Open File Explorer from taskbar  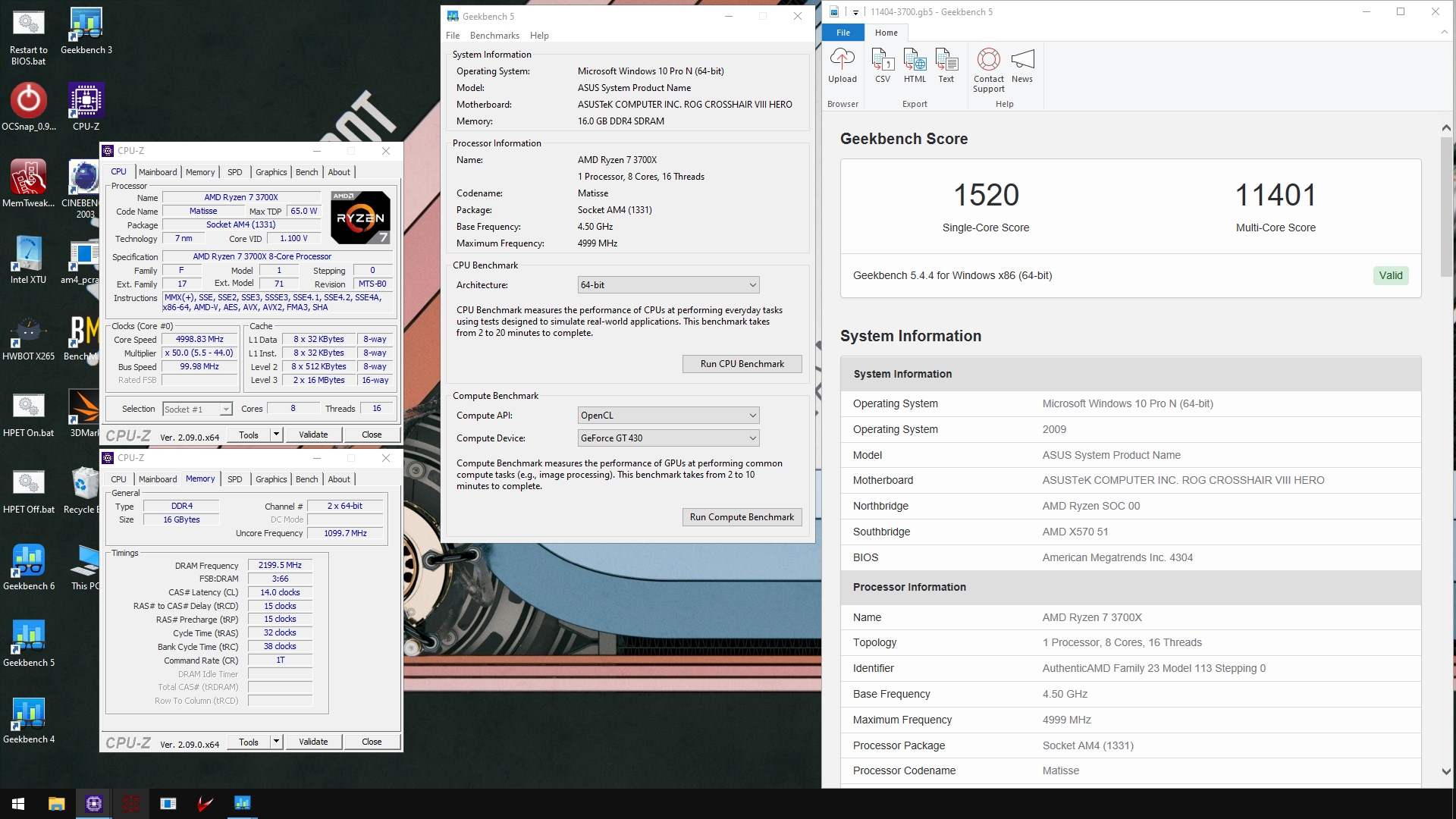(56, 803)
